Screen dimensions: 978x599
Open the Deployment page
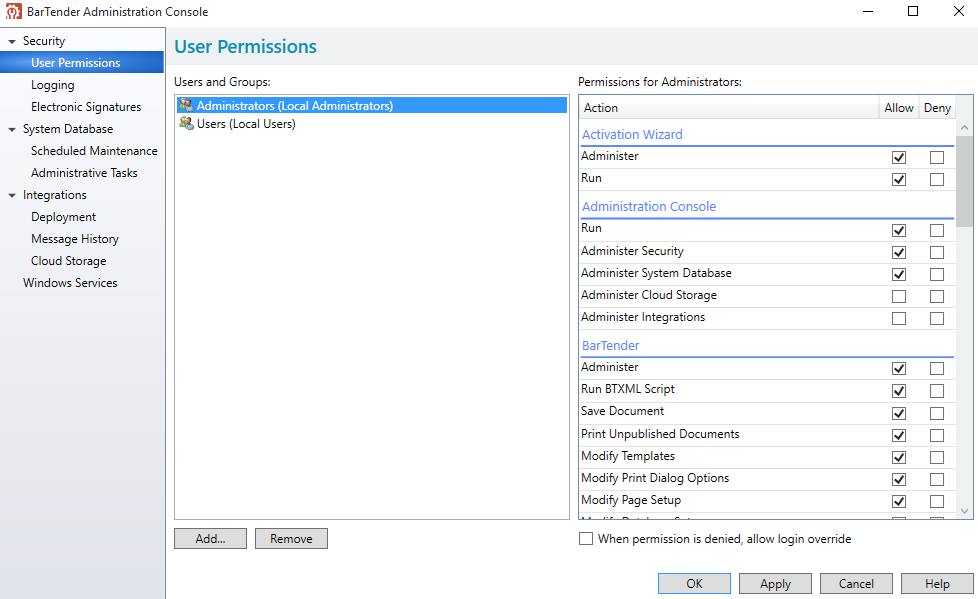[x=64, y=217]
